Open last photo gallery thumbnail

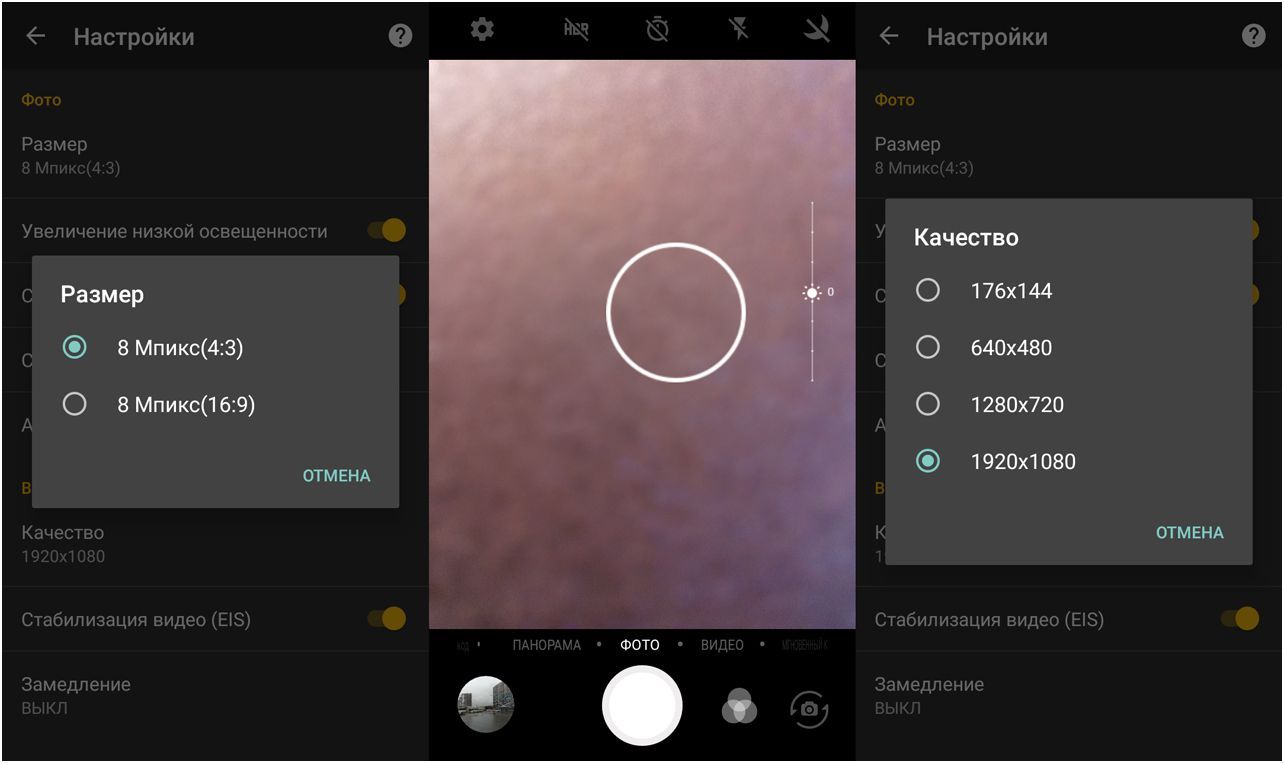[486, 705]
